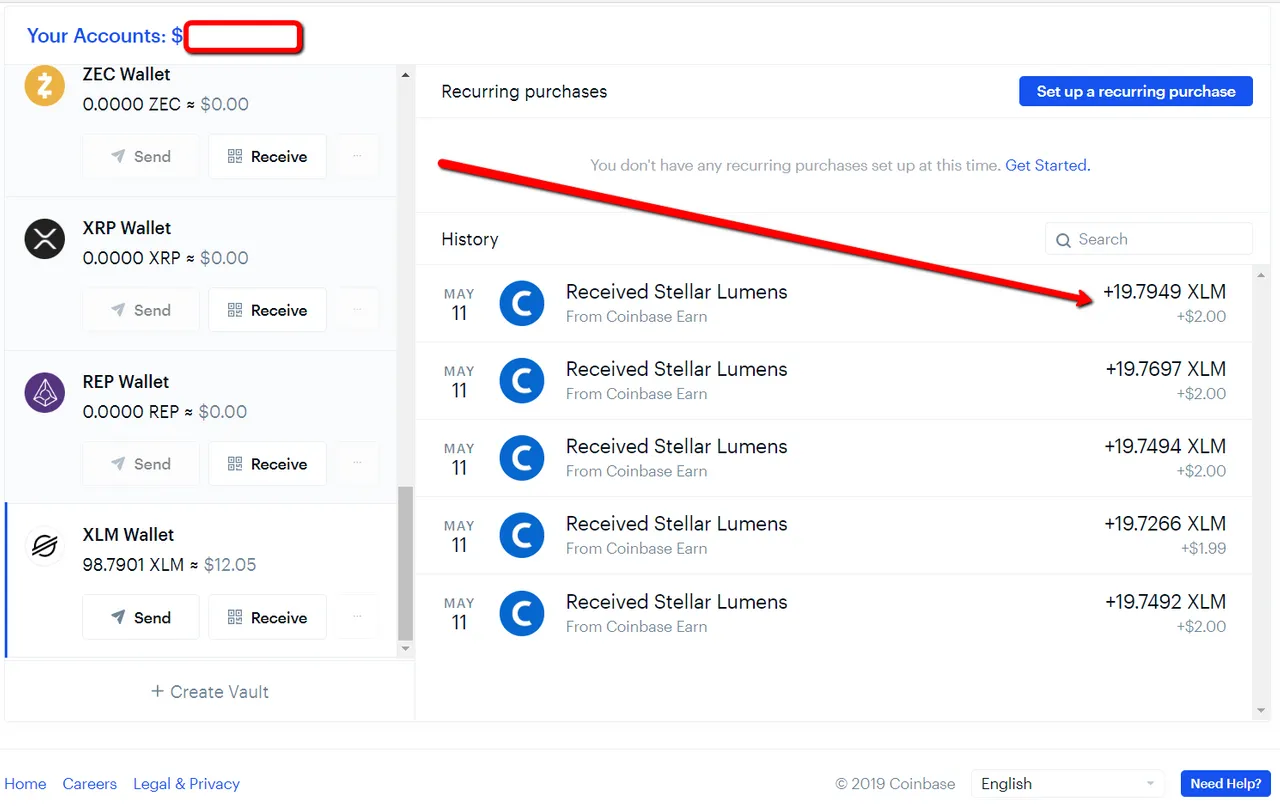Click Coinbase icon on +19.7697 XLM transaction
This screenshot has width=1280, height=808.
coord(522,381)
